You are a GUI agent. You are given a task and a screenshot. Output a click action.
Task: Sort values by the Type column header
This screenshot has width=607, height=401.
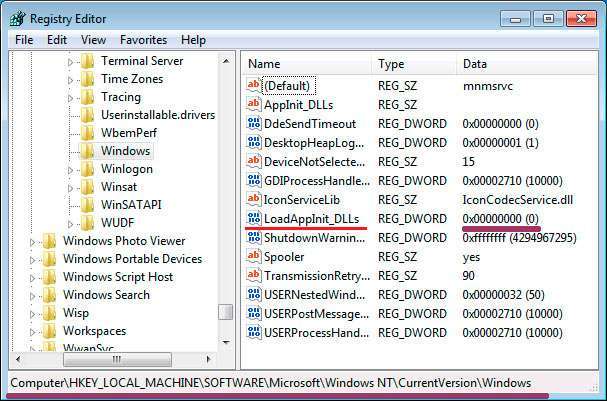[x=414, y=64]
